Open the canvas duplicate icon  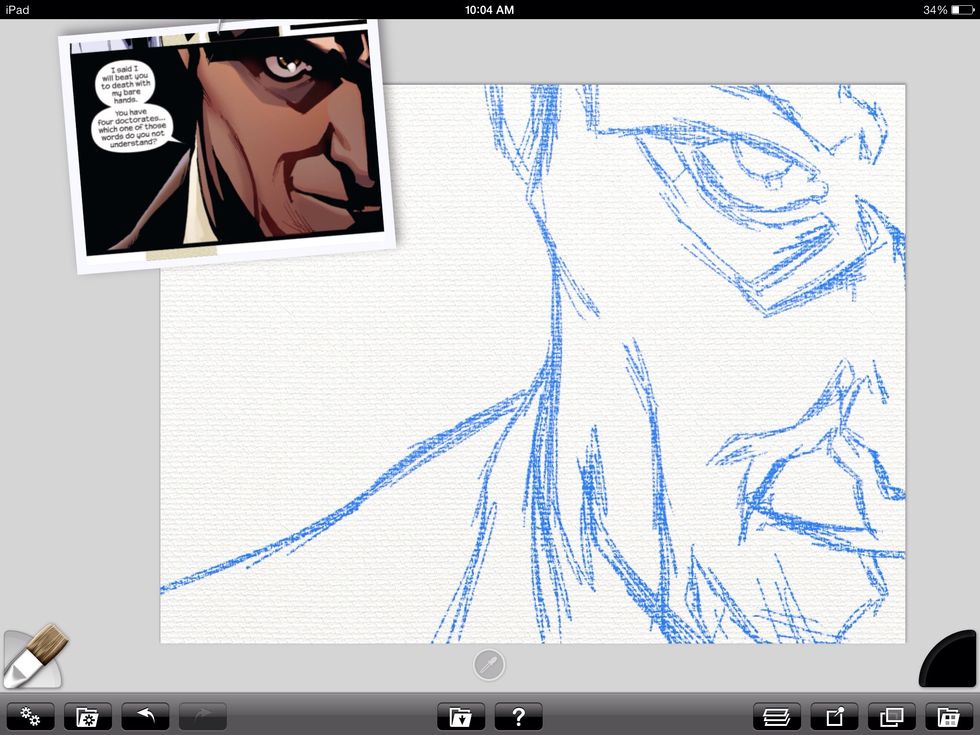coord(889,716)
